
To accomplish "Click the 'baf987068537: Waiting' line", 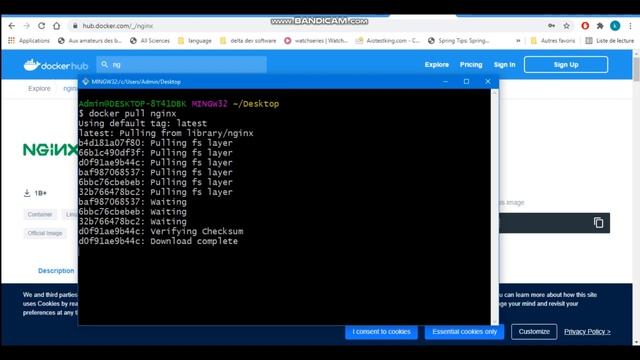I will (x=132, y=202).
